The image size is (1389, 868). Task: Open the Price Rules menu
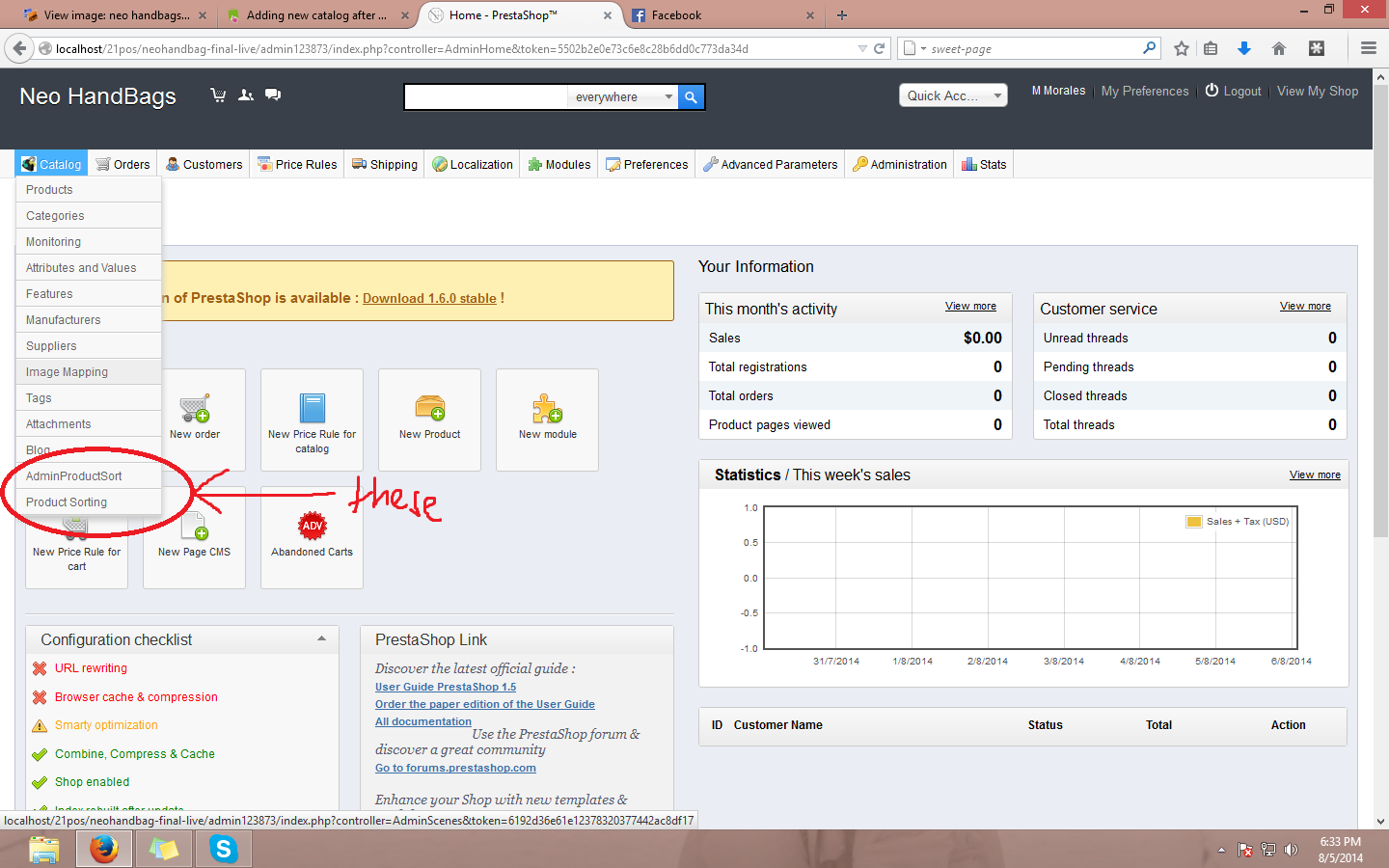[x=297, y=164]
